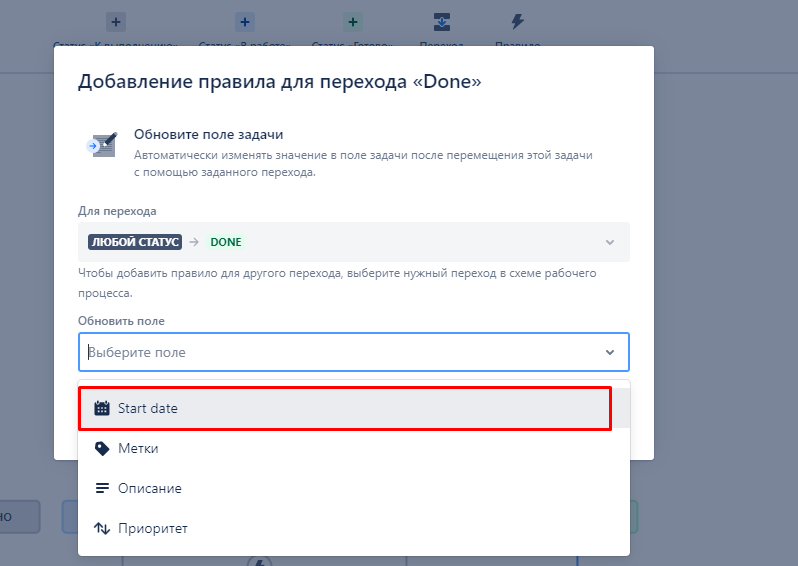Select the Приоритет field option
Image resolution: width=798 pixels, height=566 pixels.
pos(354,528)
